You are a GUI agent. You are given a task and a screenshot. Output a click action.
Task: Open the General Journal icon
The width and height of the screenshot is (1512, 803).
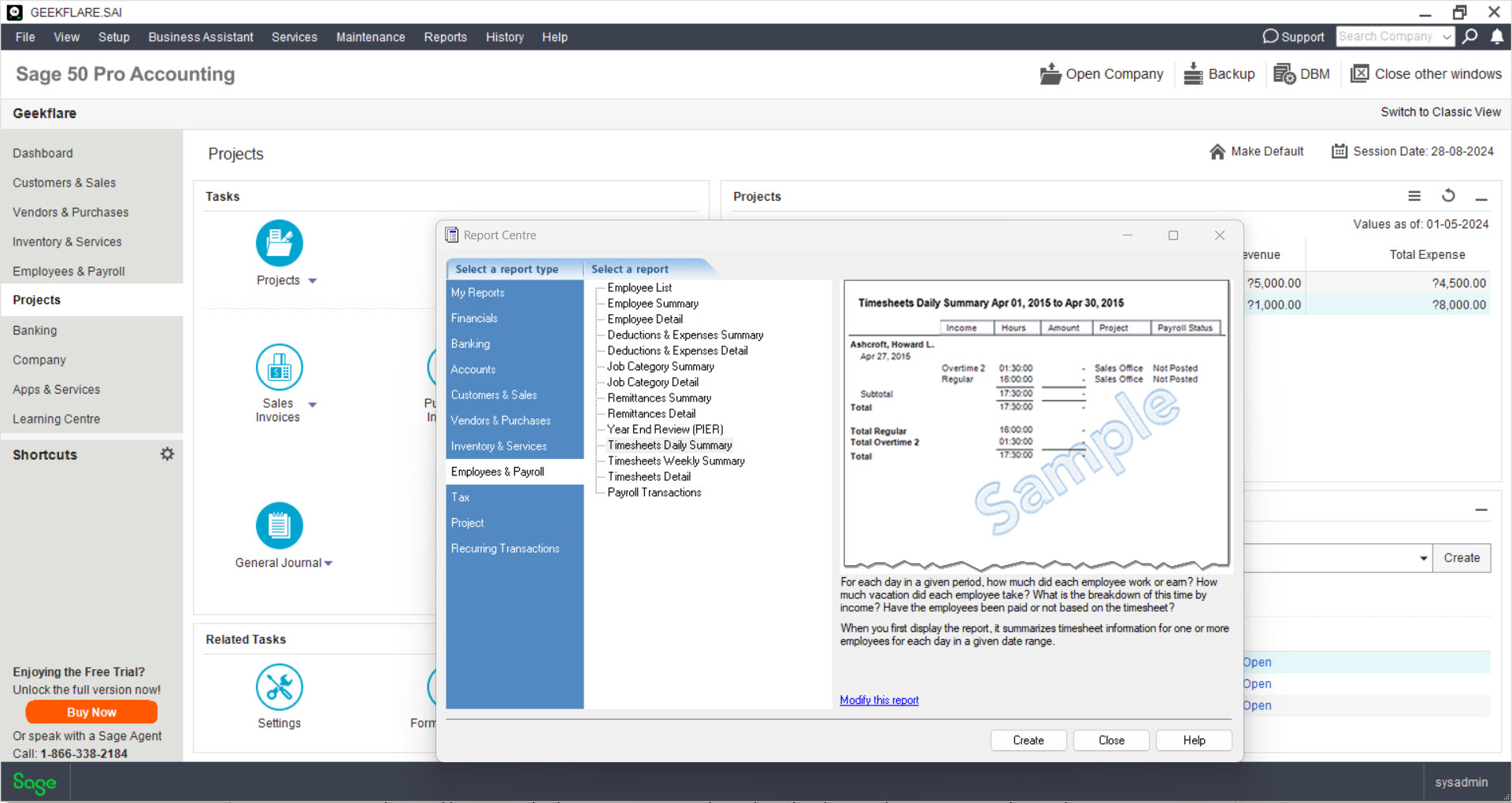[279, 525]
